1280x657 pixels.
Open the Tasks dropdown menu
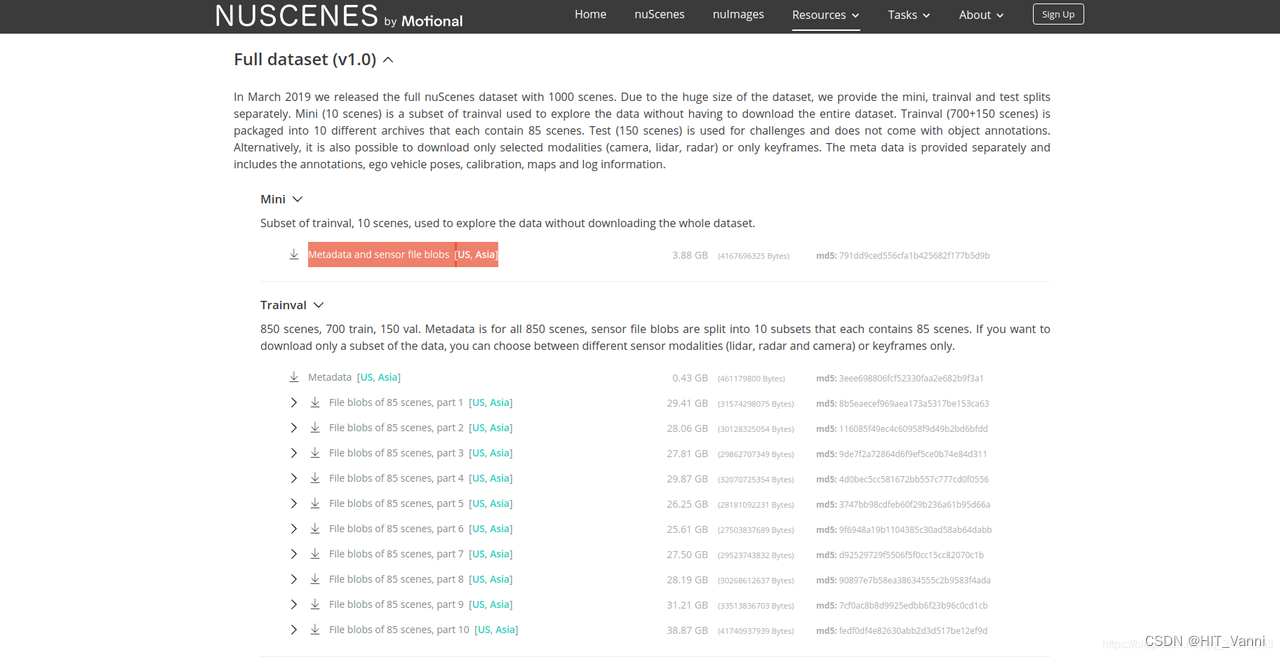click(x=909, y=15)
